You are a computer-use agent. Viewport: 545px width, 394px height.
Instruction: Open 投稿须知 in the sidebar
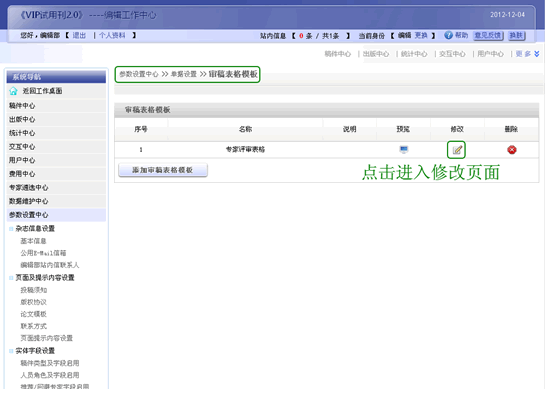pyautogui.click(x=33, y=290)
